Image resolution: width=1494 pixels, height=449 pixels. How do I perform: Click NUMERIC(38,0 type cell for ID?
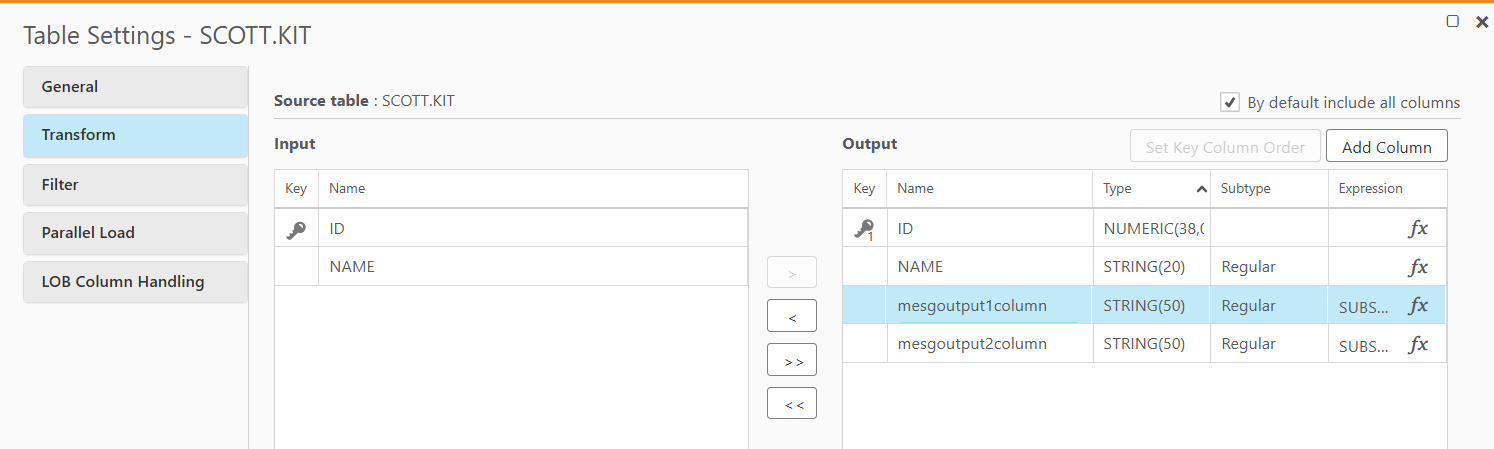1151,228
